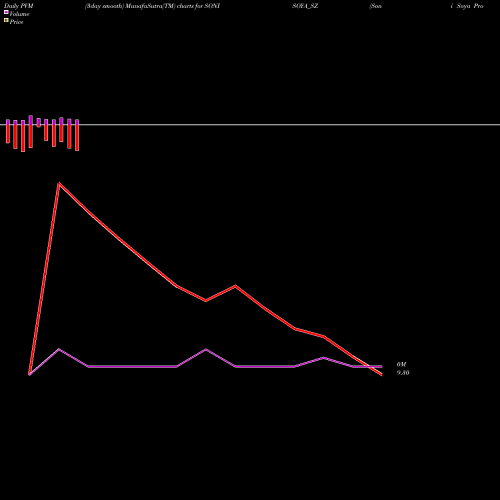
Task: Click the Volume legend color swatch
Action: tap(6, 12)
